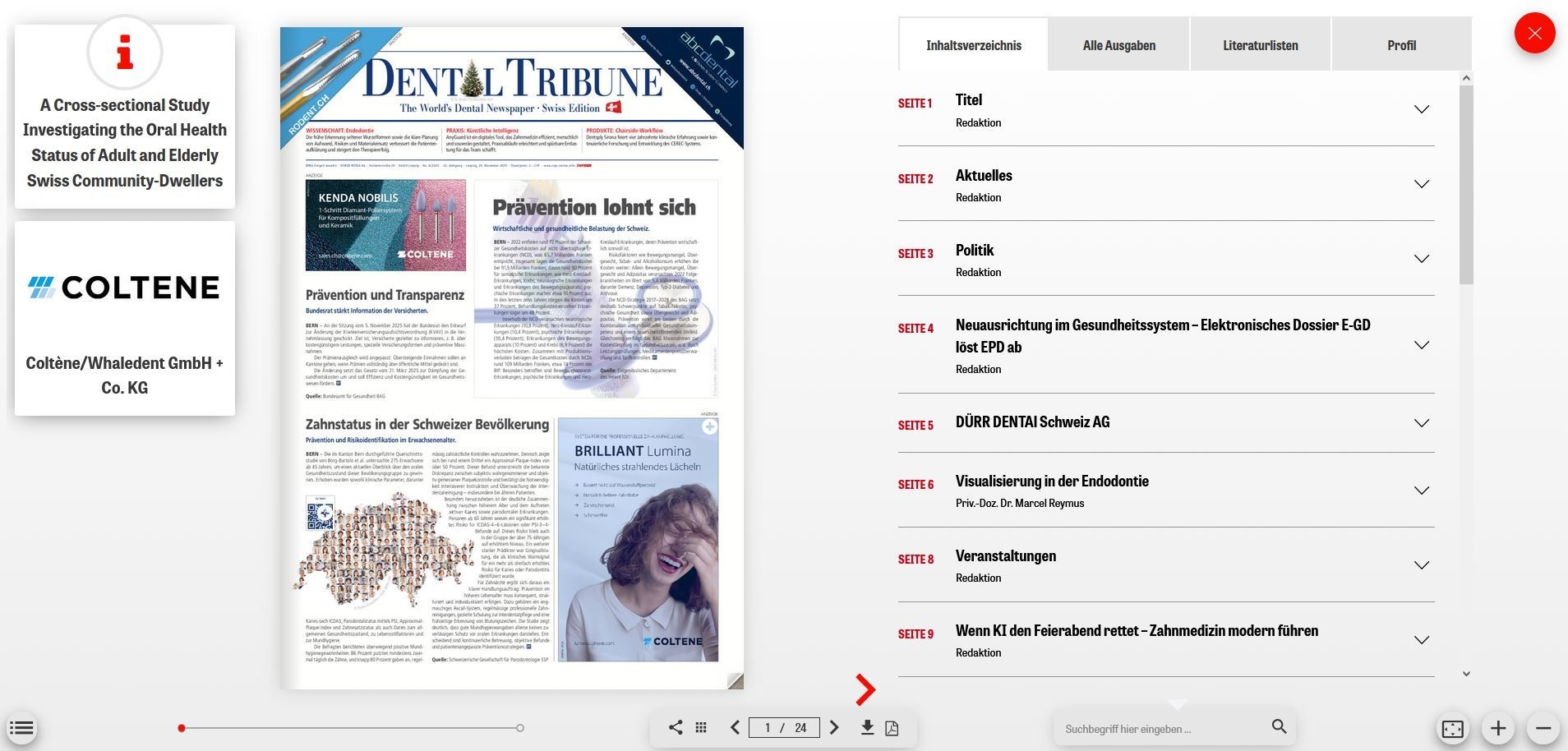
Task: Expand the Seite 3 Politik entry
Action: (x=1421, y=259)
